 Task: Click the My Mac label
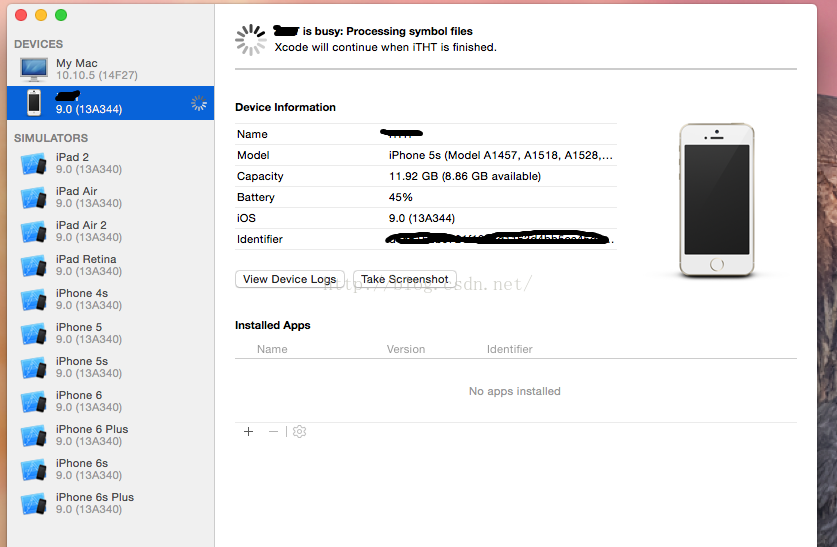pyautogui.click(x=77, y=63)
